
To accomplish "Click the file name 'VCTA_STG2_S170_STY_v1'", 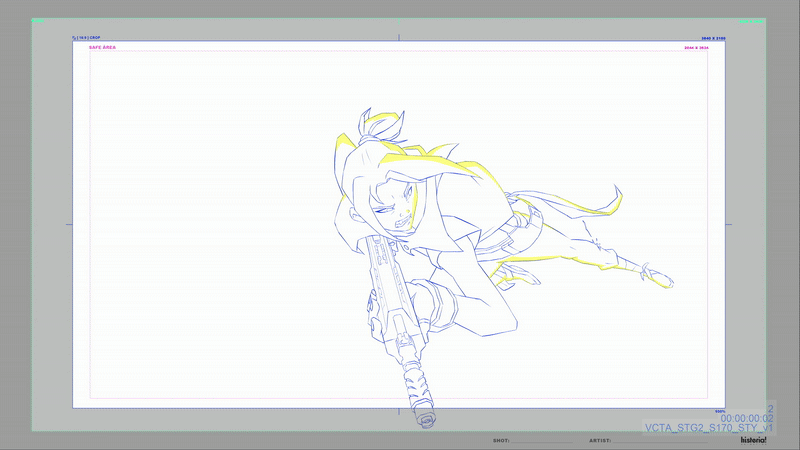I will tap(709, 428).
